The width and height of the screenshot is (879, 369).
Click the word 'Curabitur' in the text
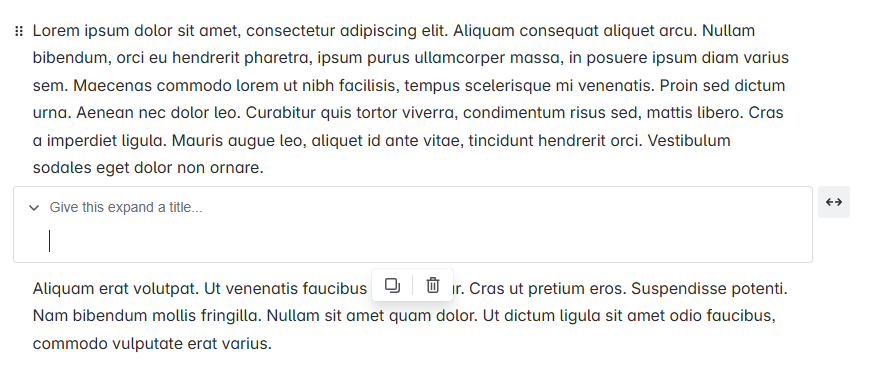[x=281, y=113]
